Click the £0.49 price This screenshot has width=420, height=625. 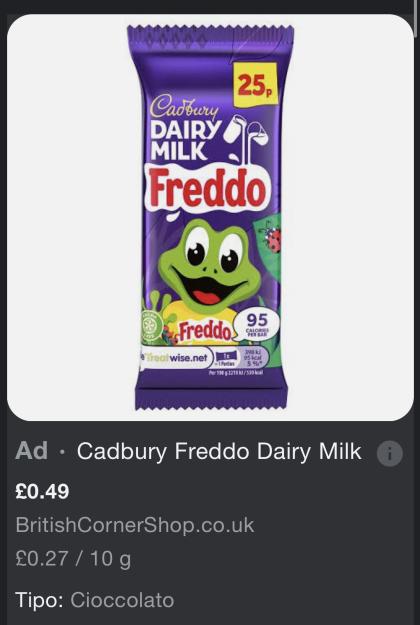(x=42, y=491)
